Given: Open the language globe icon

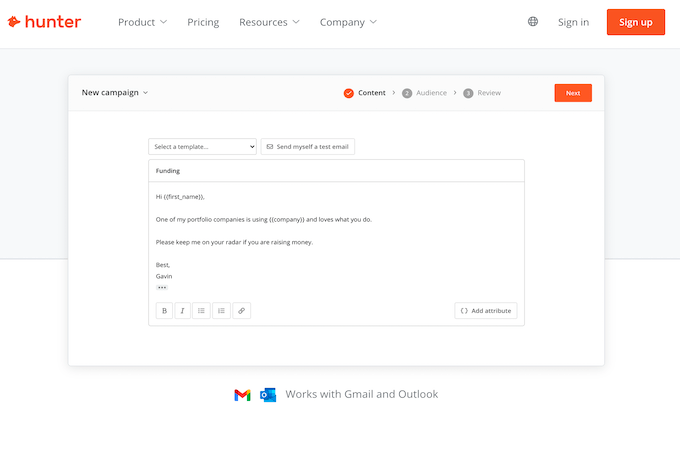Looking at the screenshot, I should click(533, 22).
